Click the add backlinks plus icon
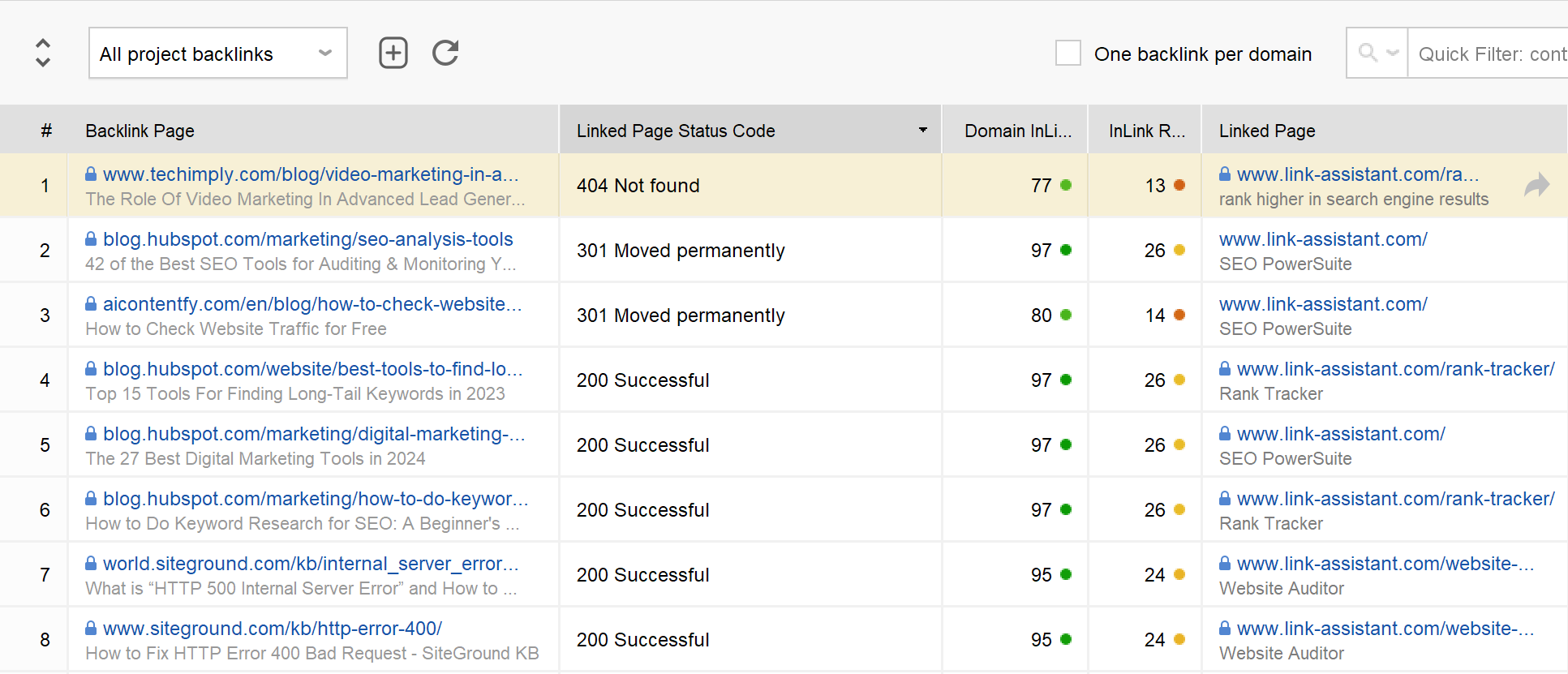 [393, 53]
